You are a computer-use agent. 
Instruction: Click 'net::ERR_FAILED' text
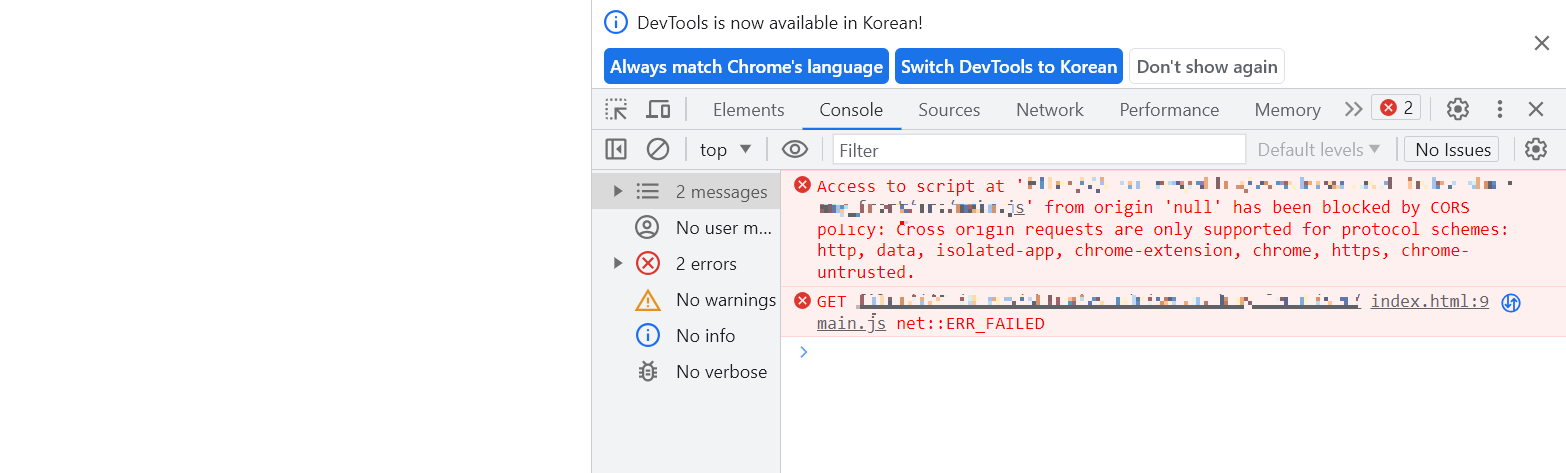970,323
